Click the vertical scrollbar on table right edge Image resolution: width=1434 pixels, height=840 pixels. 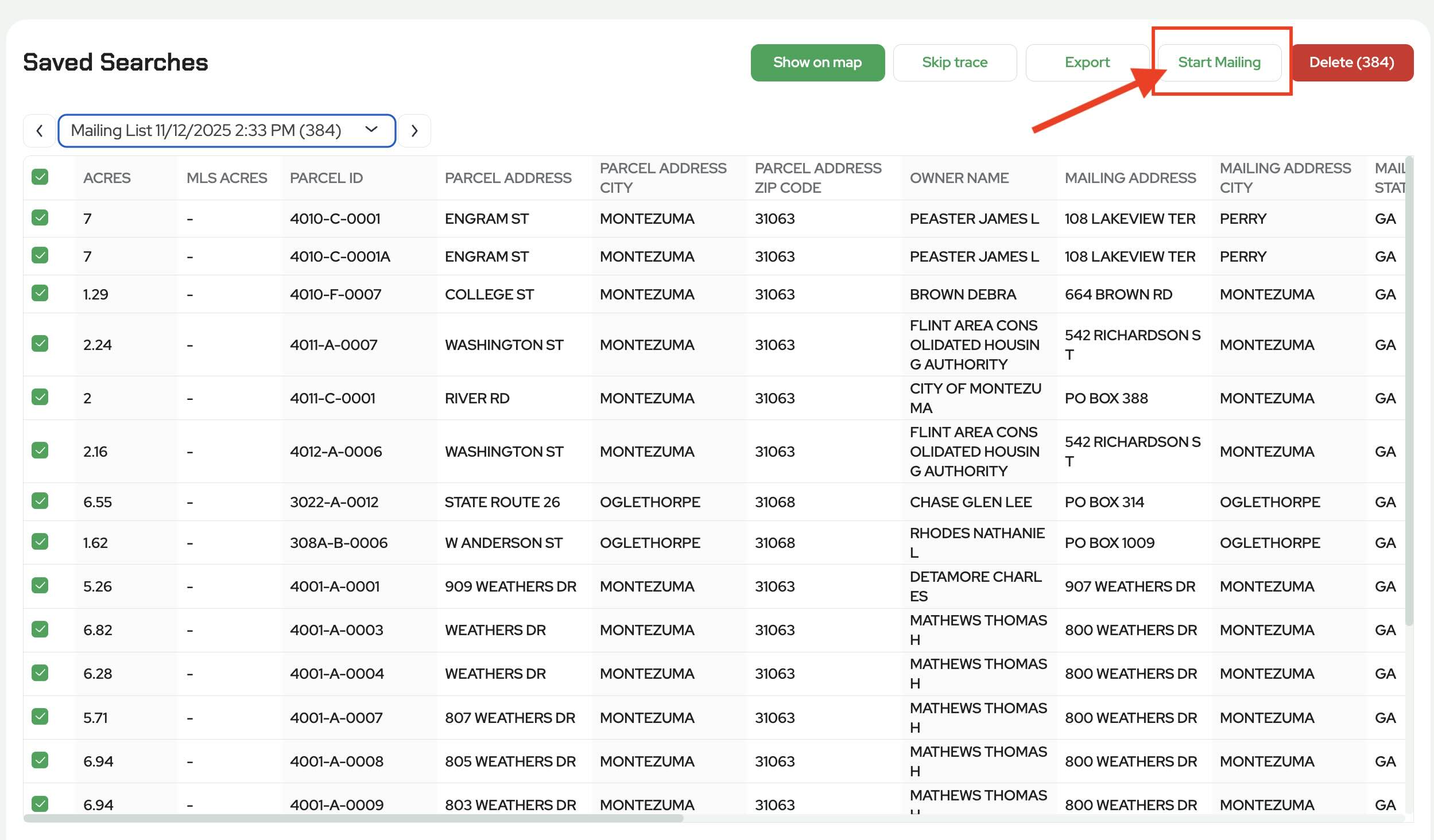click(1409, 390)
